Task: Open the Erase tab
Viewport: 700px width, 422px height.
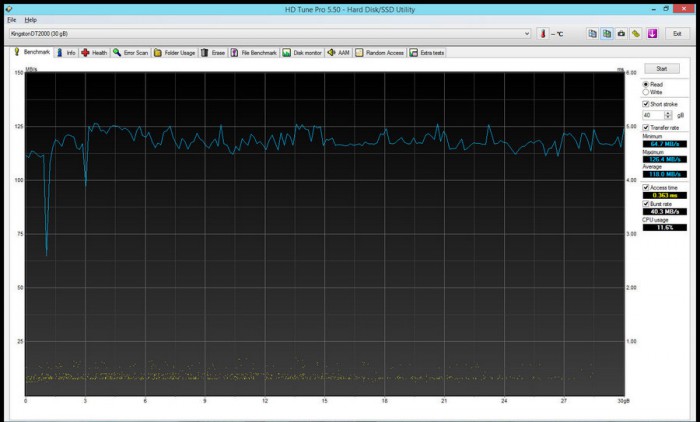Action: pyautogui.click(x=213, y=53)
